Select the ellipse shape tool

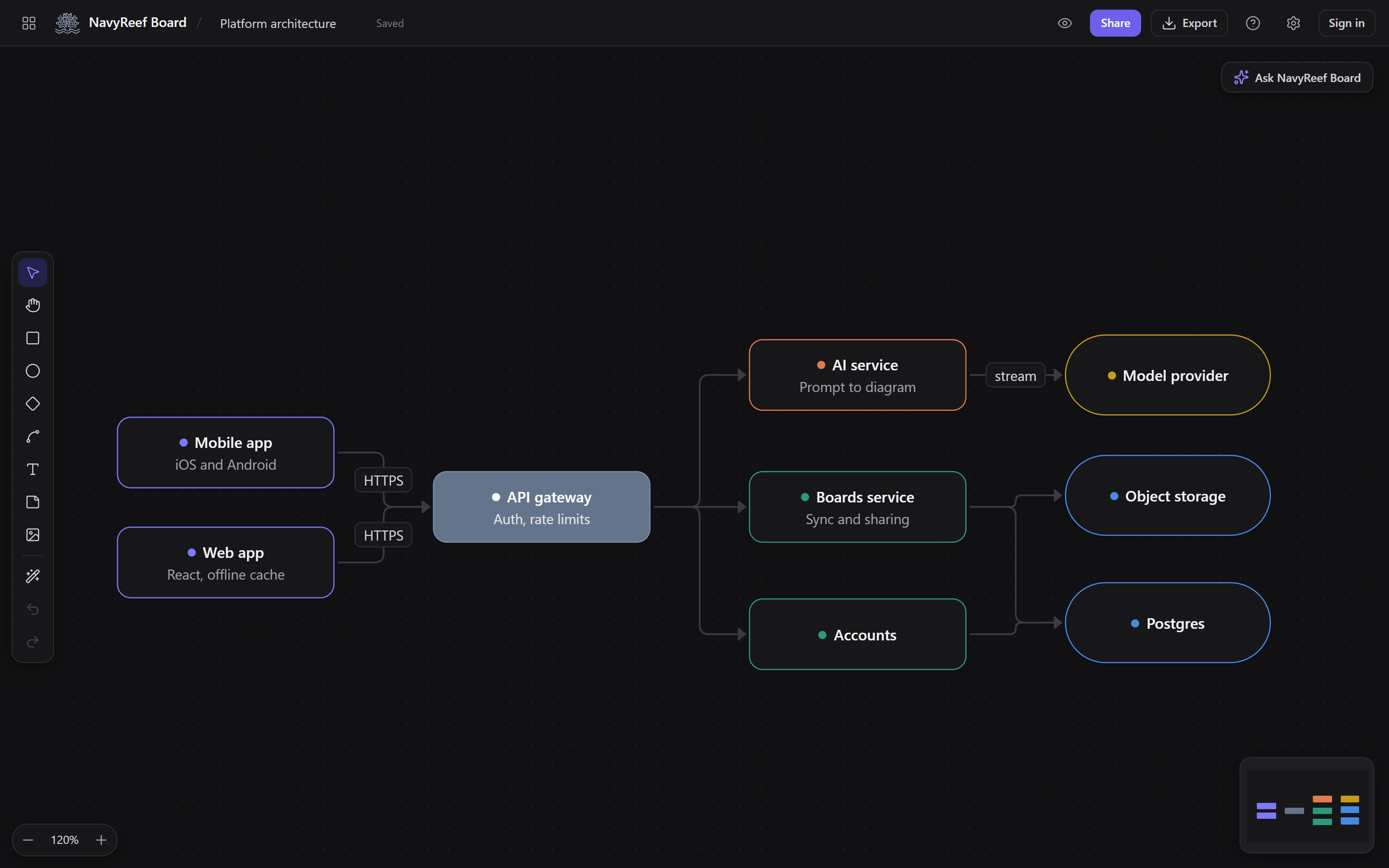(33, 371)
